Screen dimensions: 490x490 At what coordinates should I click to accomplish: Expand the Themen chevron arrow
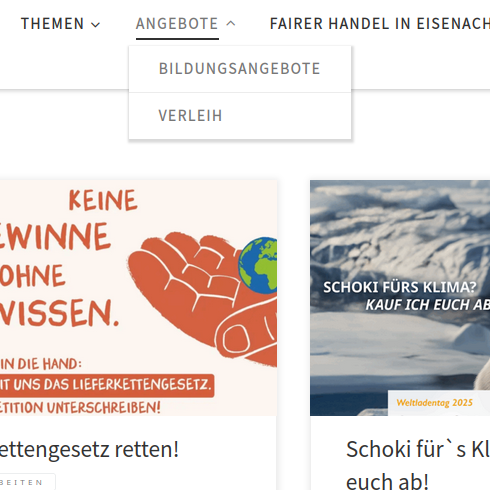click(96, 25)
